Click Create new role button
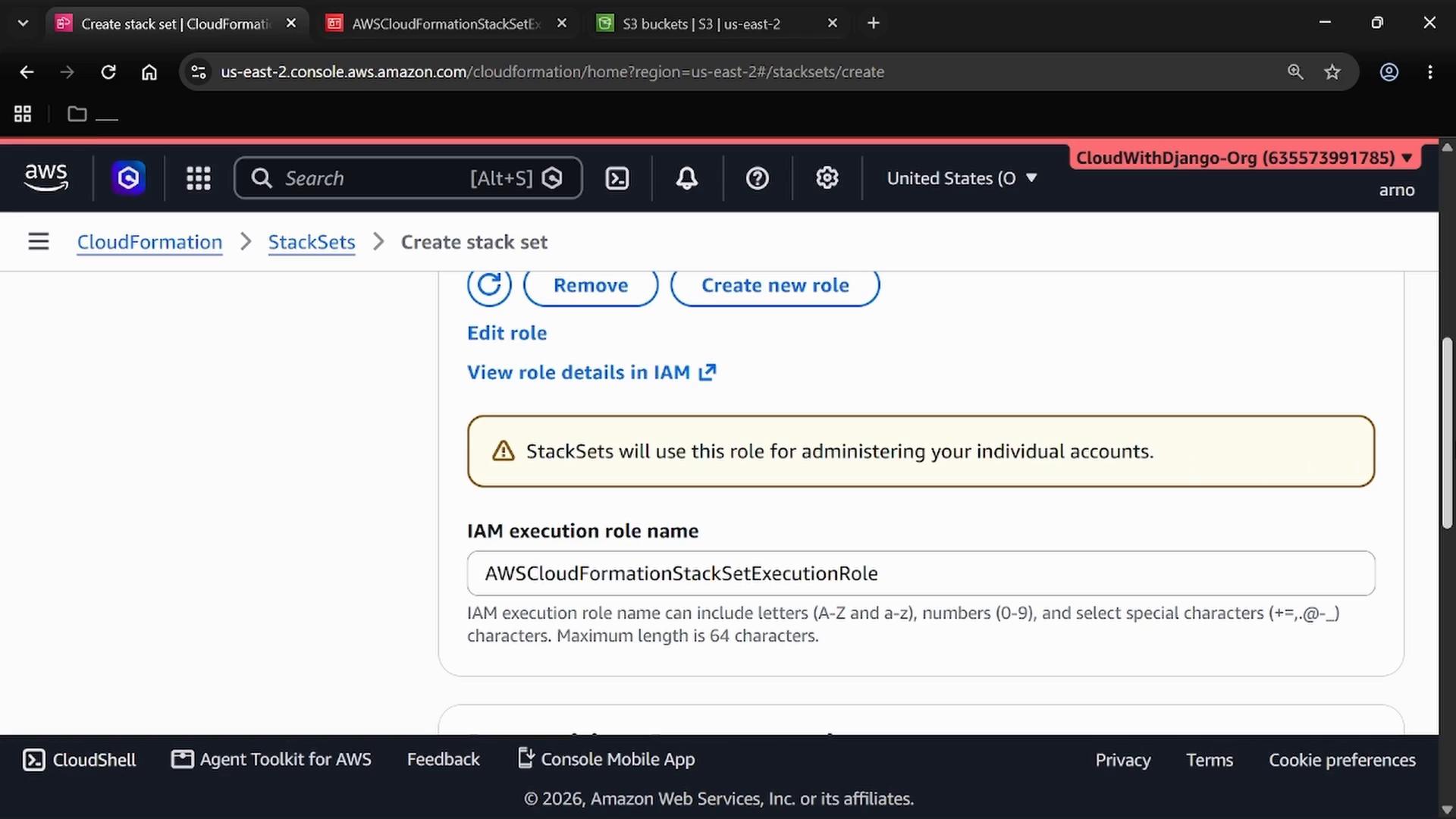Screen dimensions: 1456x819 [x=775, y=286]
